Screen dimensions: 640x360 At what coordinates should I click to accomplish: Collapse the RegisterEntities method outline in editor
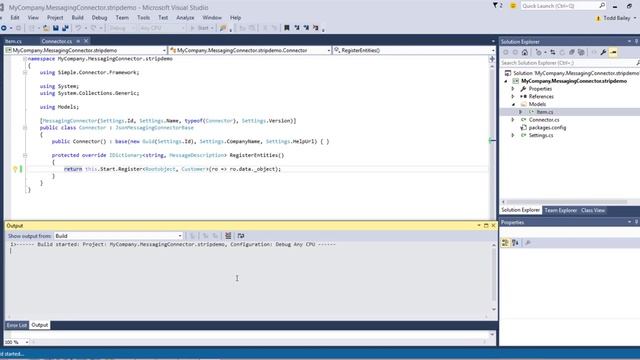(x=25, y=156)
